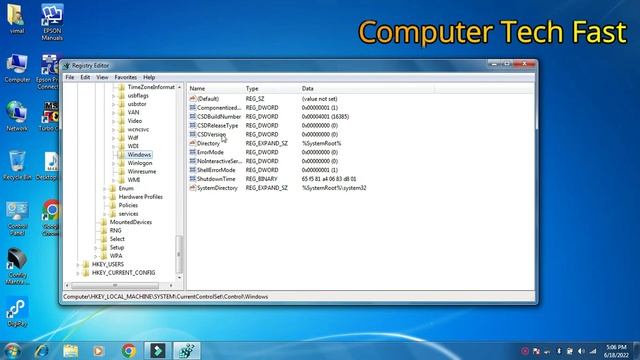
Task: Select the CSDBuildNumber value icon
Action: (193, 117)
